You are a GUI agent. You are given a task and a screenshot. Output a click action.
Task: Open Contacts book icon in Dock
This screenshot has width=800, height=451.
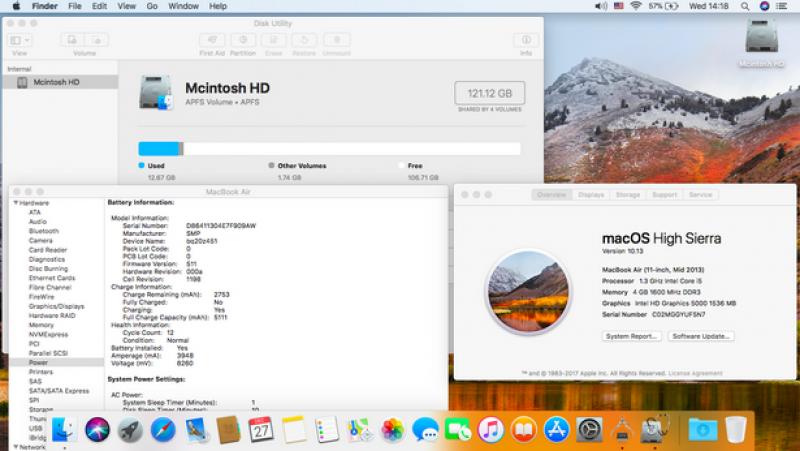[x=228, y=430]
